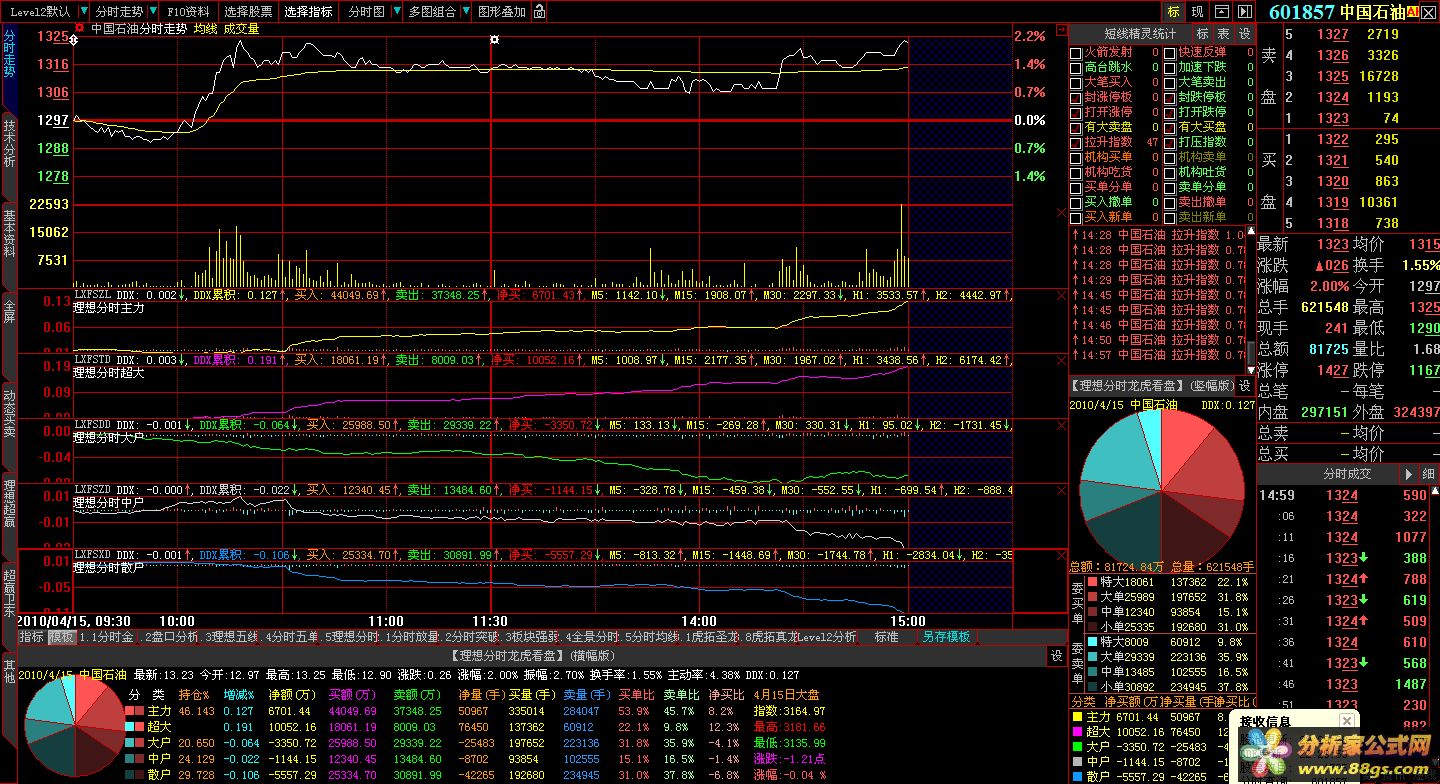Close the LXFSTD indicator pane with X
This screenshot has height=784, width=1440.
(1061, 359)
